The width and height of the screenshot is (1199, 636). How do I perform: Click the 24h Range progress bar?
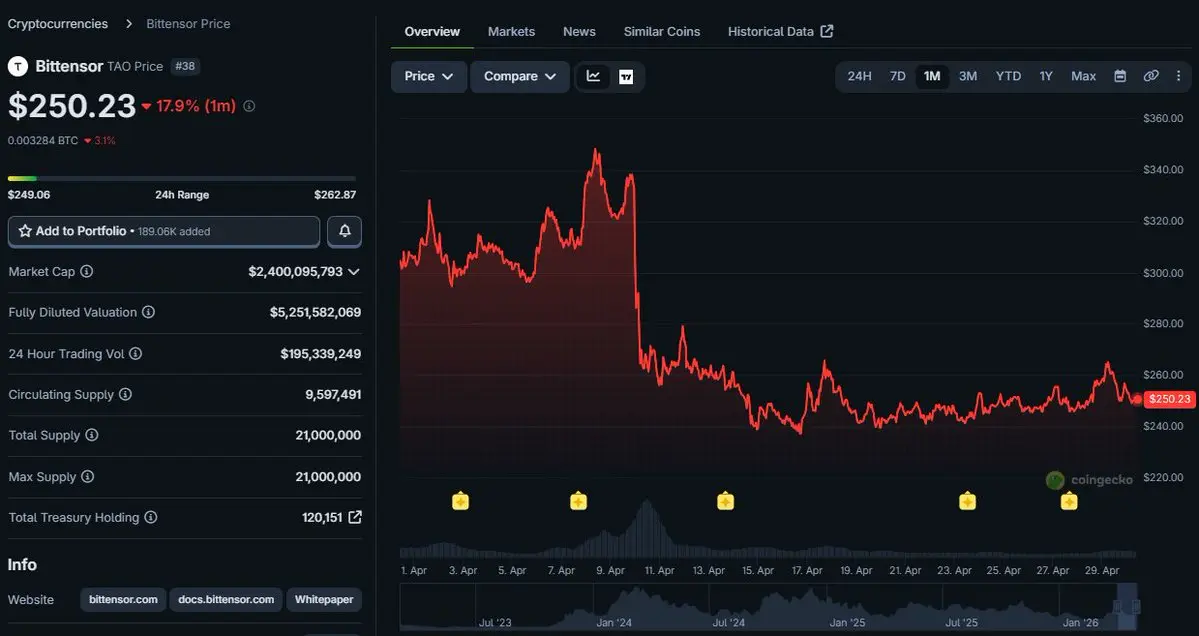click(x=182, y=179)
